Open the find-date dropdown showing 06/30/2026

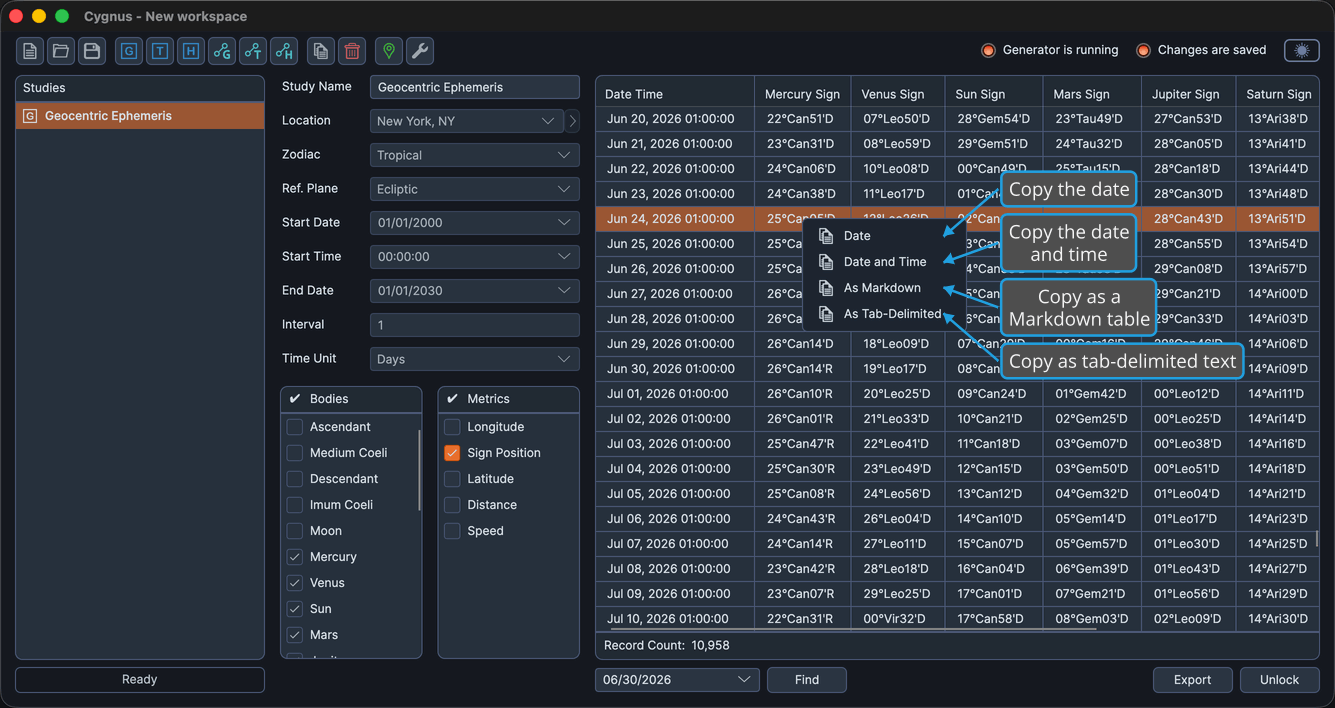(677, 680)
